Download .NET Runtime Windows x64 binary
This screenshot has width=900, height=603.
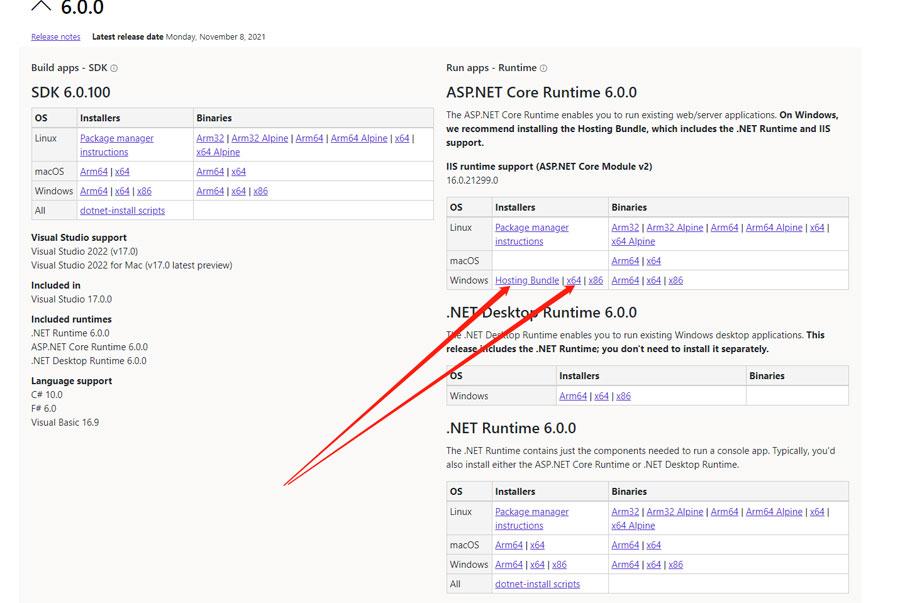654,565
